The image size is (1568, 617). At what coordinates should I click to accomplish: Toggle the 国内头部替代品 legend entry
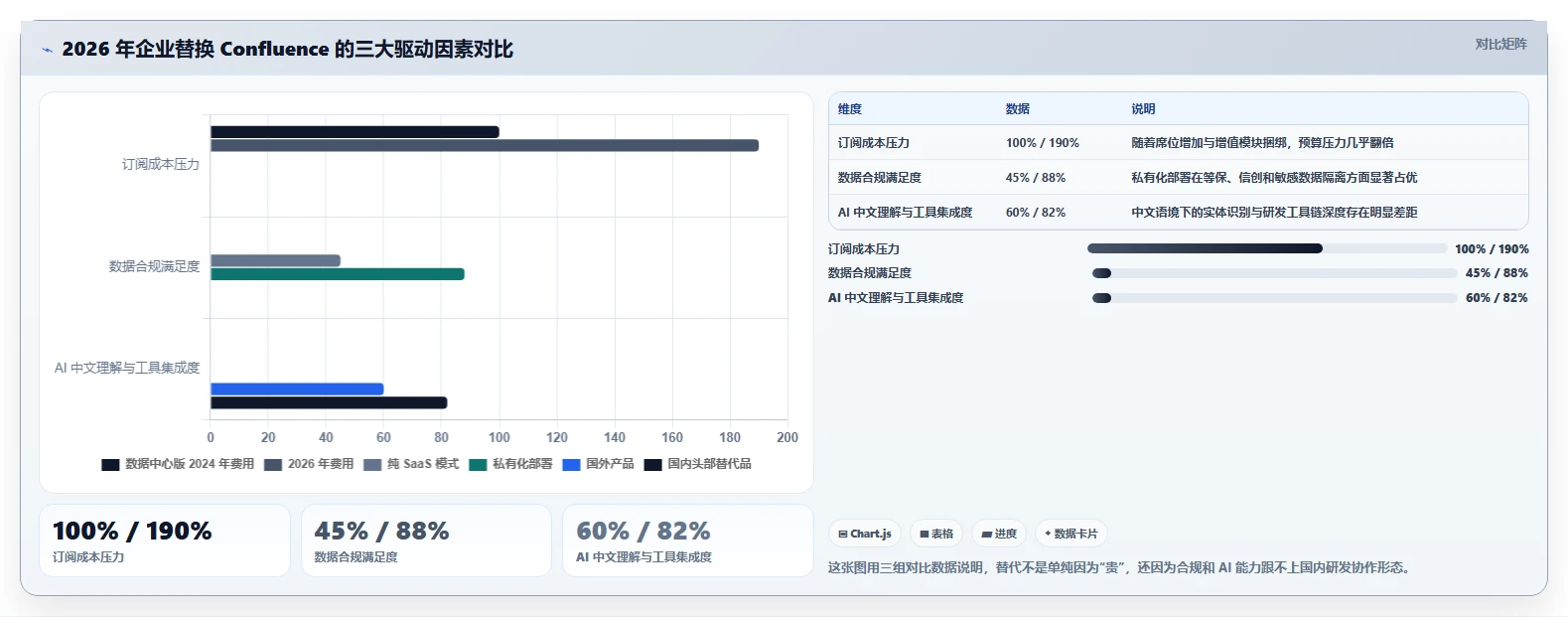697,464
